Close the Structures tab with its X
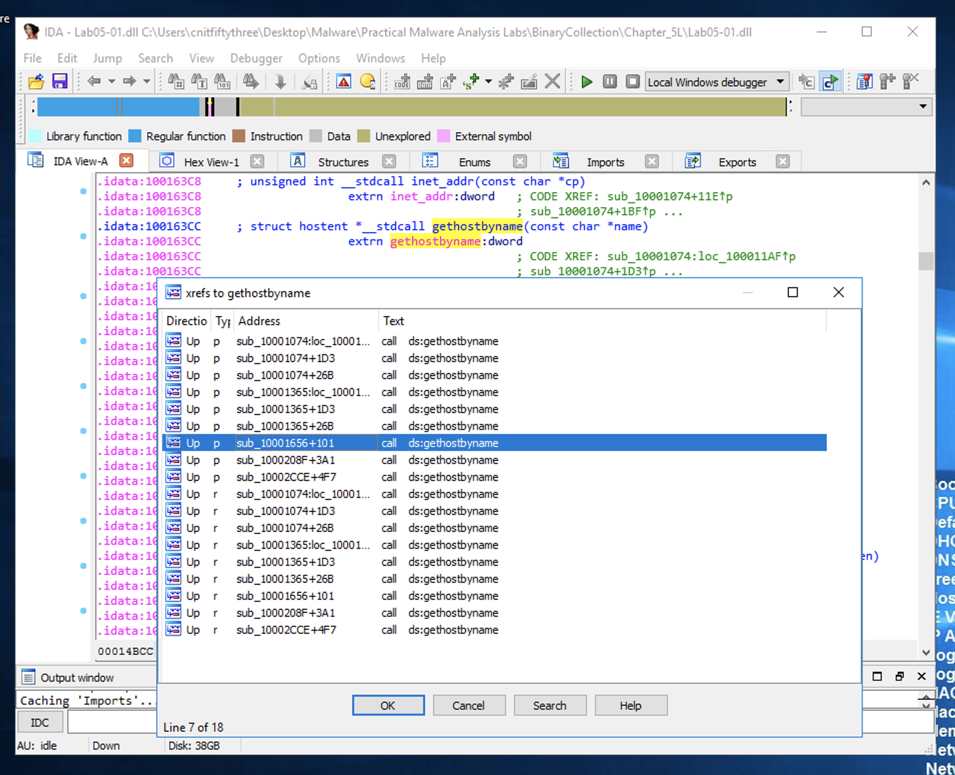 coord(389,162)
